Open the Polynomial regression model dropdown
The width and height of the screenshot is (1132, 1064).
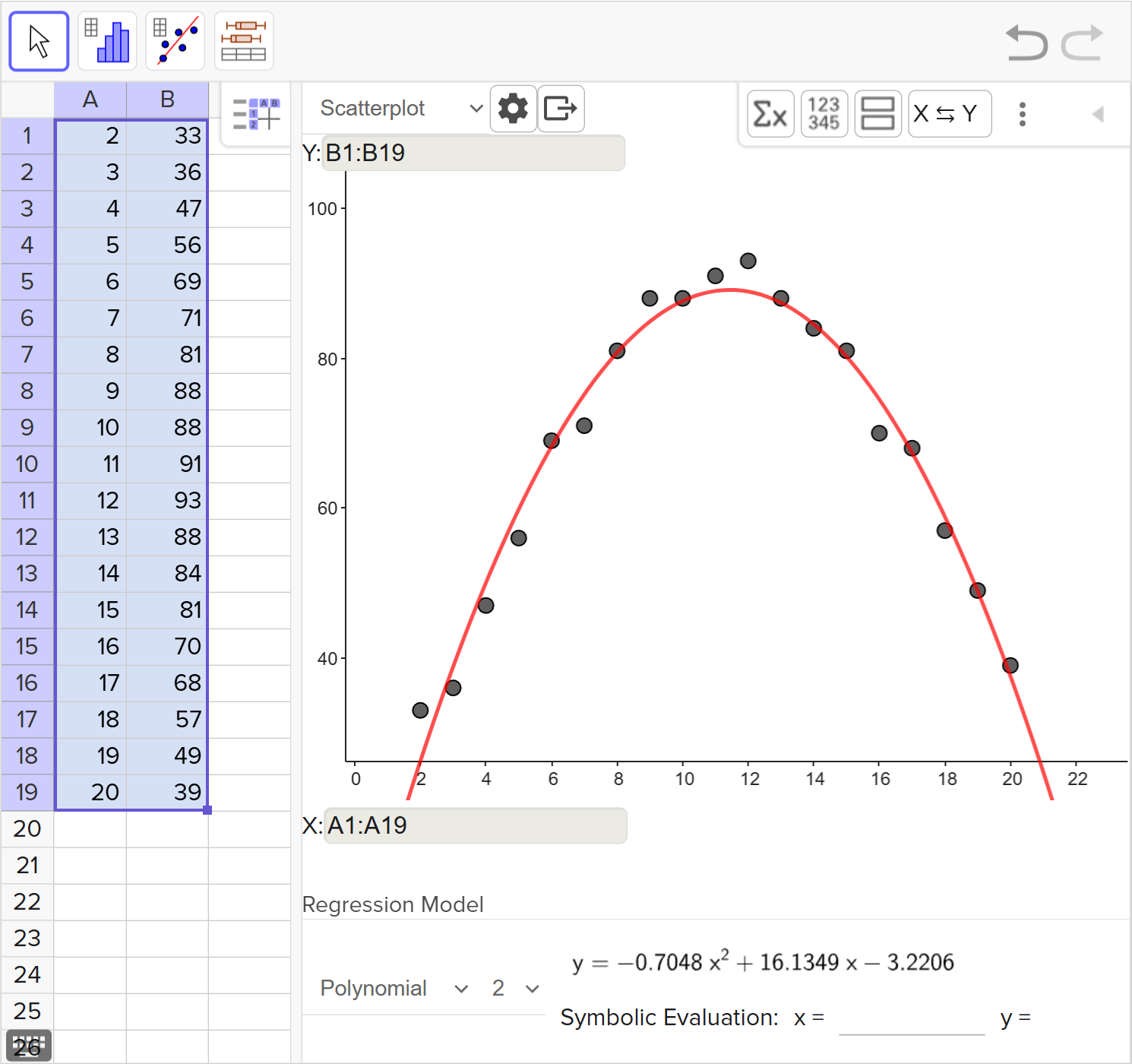click(x=394, y=988)
